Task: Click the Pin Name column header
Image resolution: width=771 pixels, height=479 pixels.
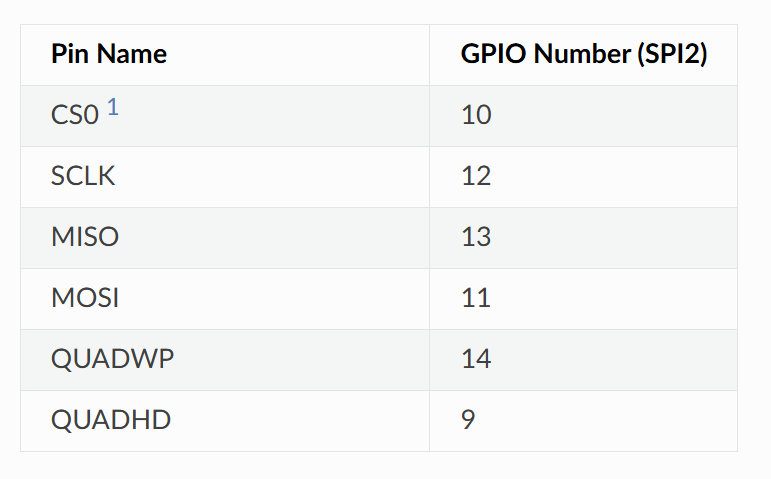Action: pos(109,55)
